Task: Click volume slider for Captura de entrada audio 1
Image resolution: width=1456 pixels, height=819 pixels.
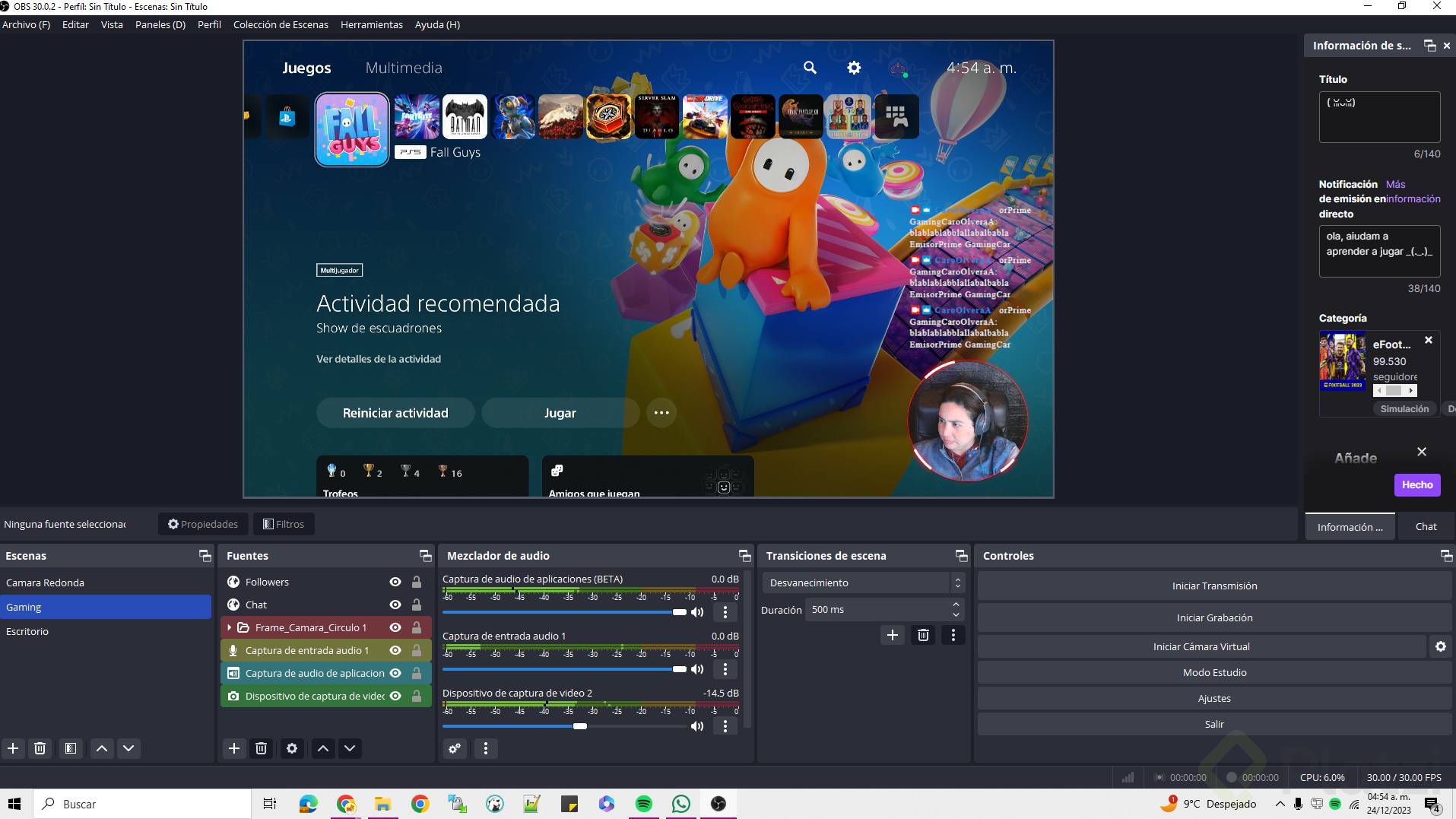Action: tap(565, 669)
